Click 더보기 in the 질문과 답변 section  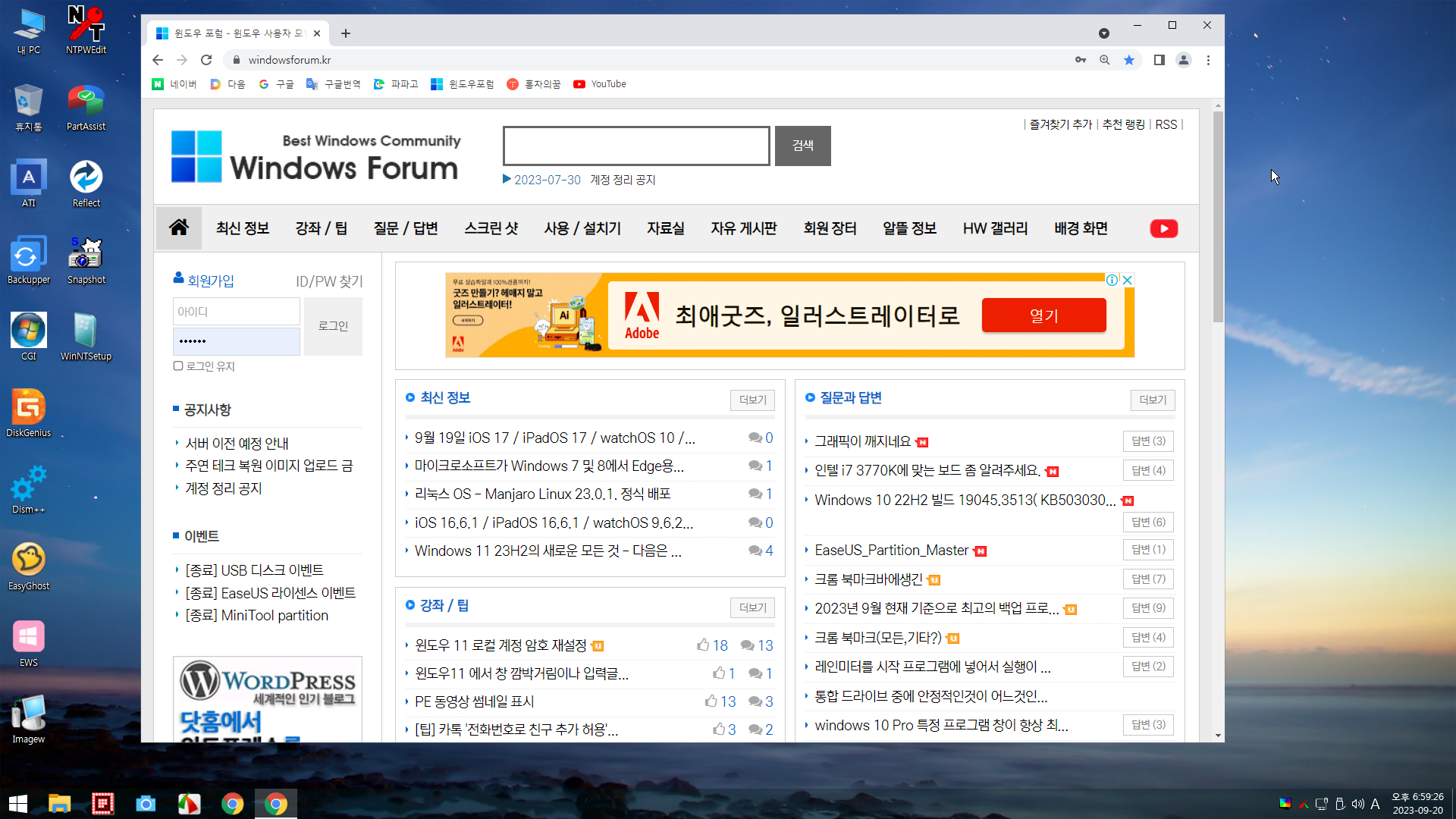1153,400
